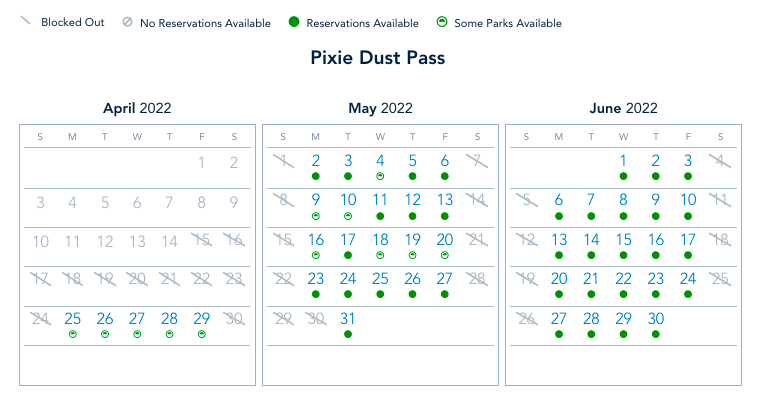This screenshot has height=406, width=764.
Task: Click the partial-availability icon under May 4
Action: (x=380, y=175)
